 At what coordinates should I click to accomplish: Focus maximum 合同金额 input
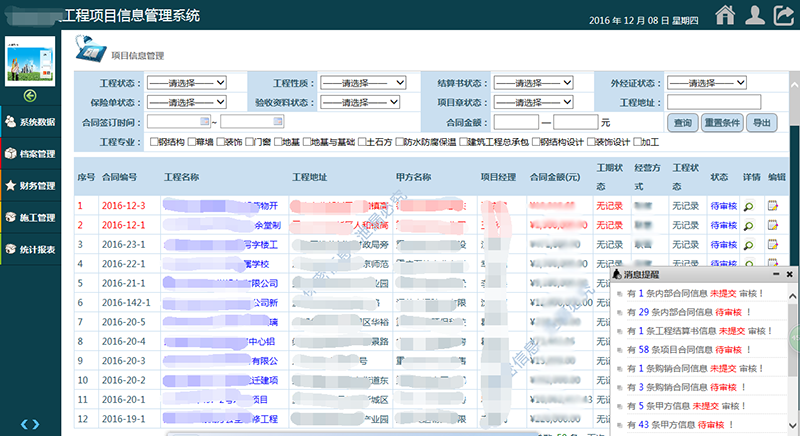pos(576,122)
